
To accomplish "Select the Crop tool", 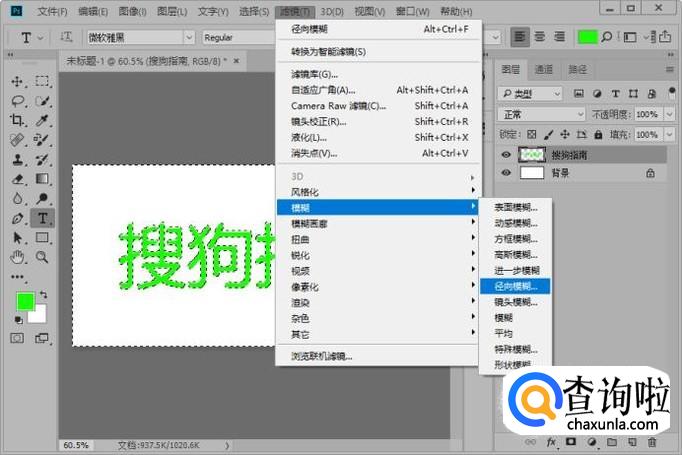I will [17, 120].
